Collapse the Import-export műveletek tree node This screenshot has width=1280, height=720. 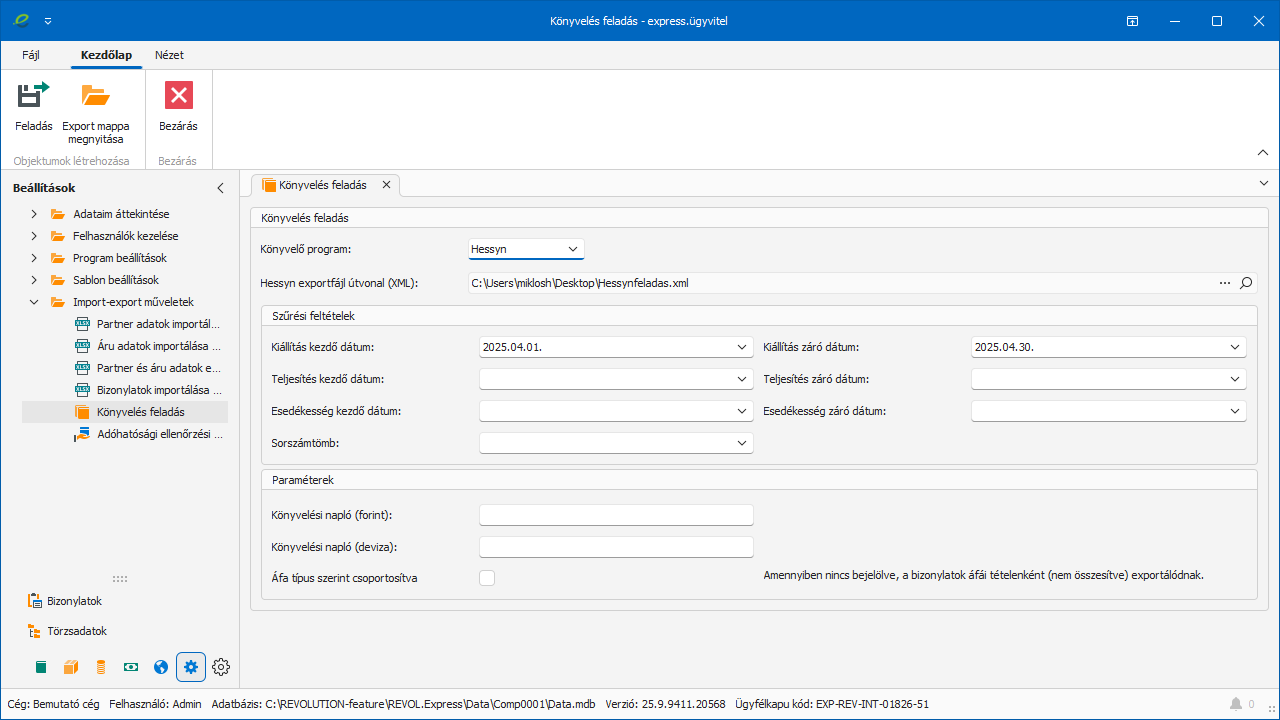pyautogui.click(x=34, y=302)
